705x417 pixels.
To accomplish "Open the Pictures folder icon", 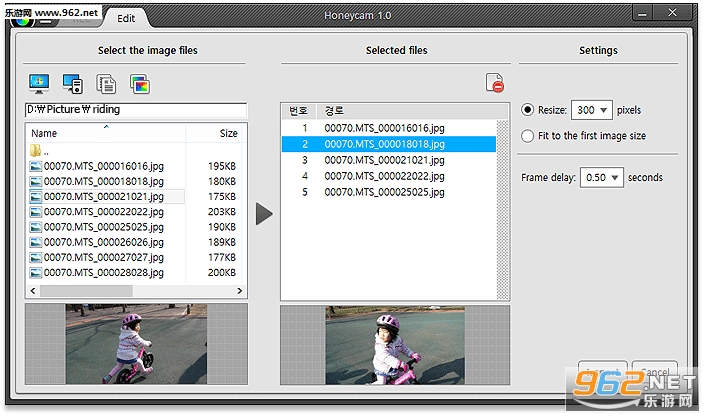I will (140, 84).
